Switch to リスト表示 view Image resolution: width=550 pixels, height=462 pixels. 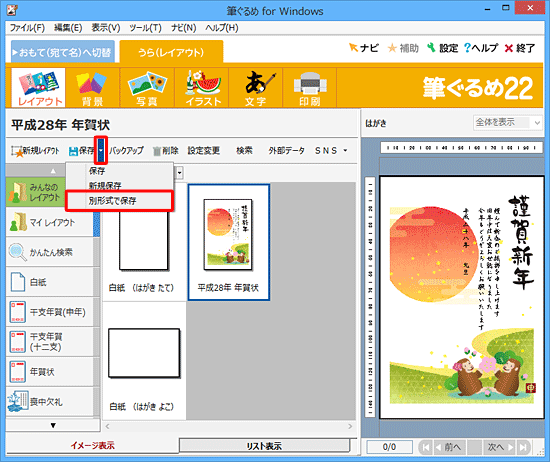point(264,446)
